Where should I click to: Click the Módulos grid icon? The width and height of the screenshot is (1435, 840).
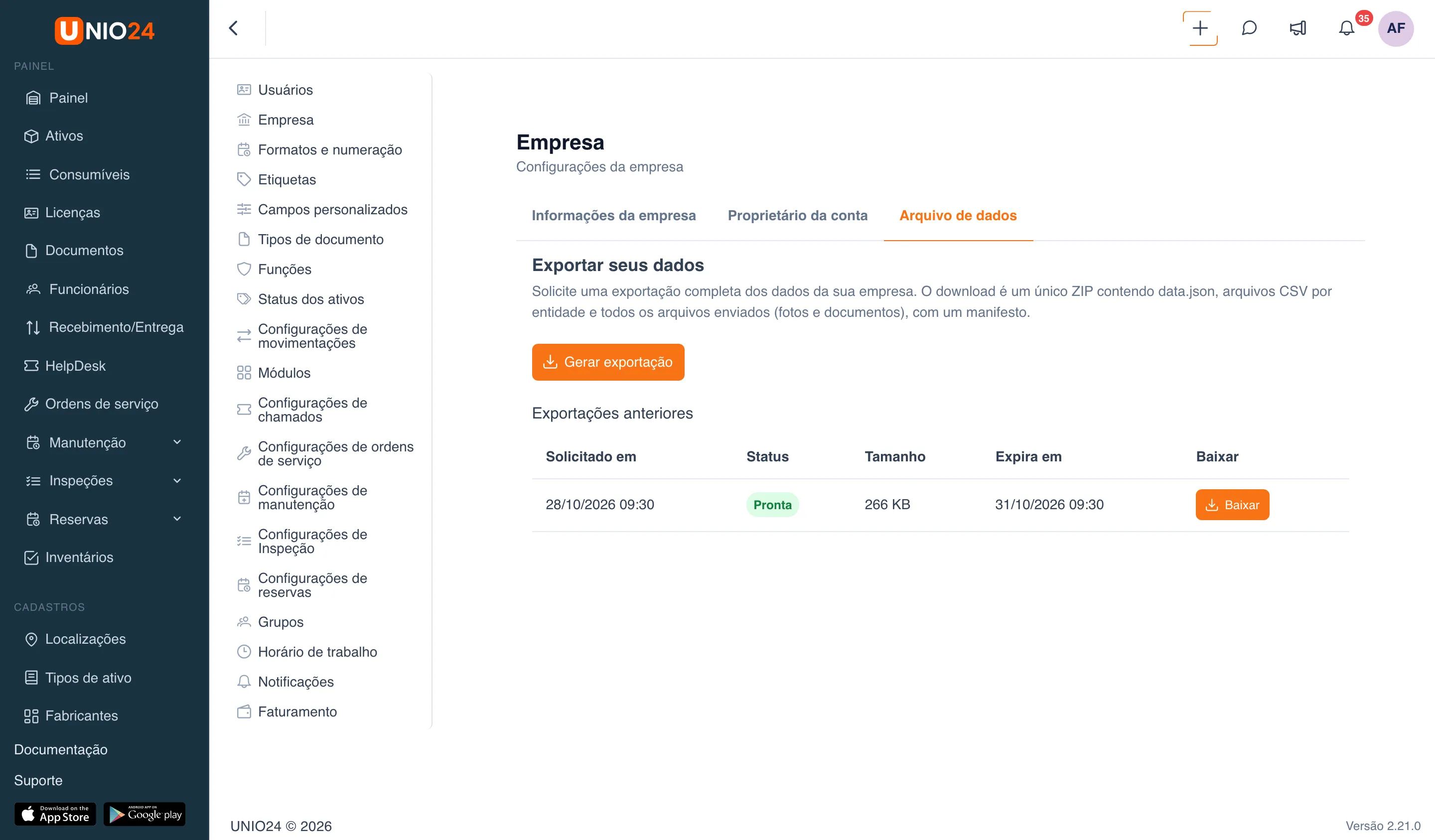[x=244, y=373]
